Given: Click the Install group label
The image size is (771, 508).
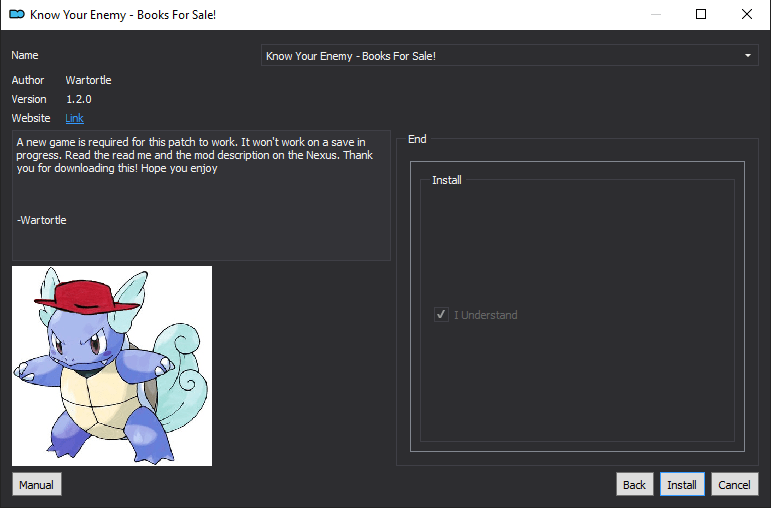Looking at the screenshot, I should [x=446, y=180].
